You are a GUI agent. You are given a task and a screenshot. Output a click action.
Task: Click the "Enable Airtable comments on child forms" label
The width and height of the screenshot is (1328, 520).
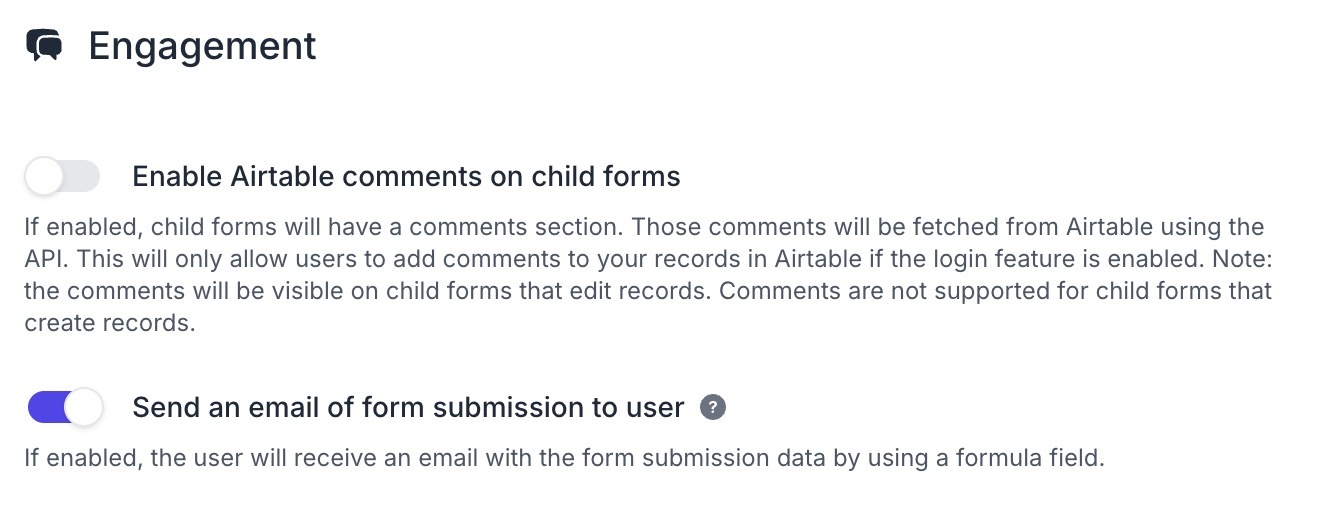406,177
